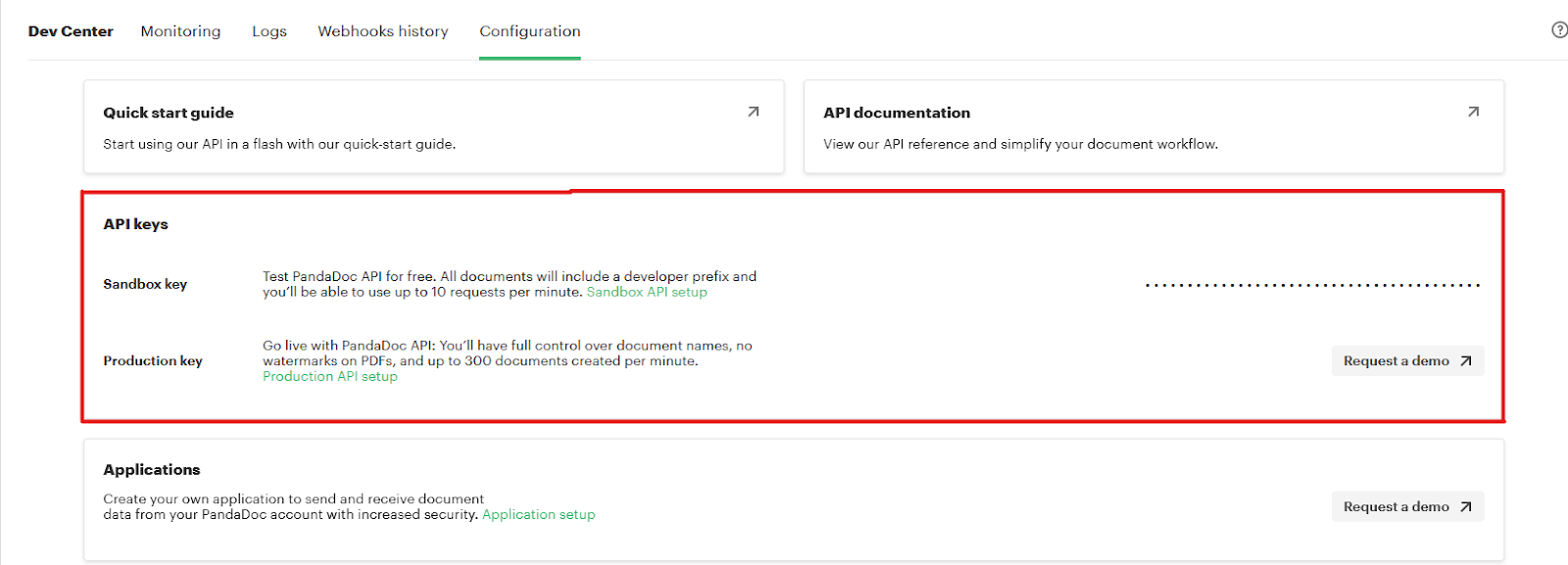Open the API documentation card title
The width and height of the screenshot is (1568, 565).
tap(897, 113)
